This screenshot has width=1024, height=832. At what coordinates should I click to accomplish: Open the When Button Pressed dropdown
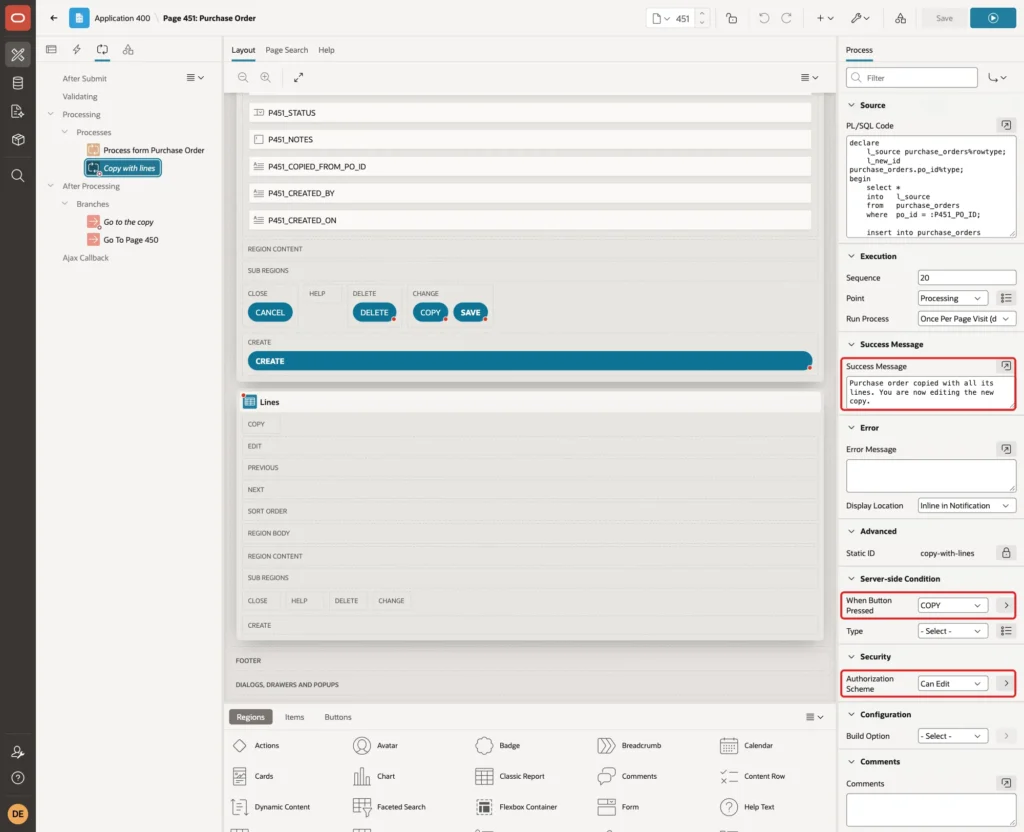[x=952, y=605]
